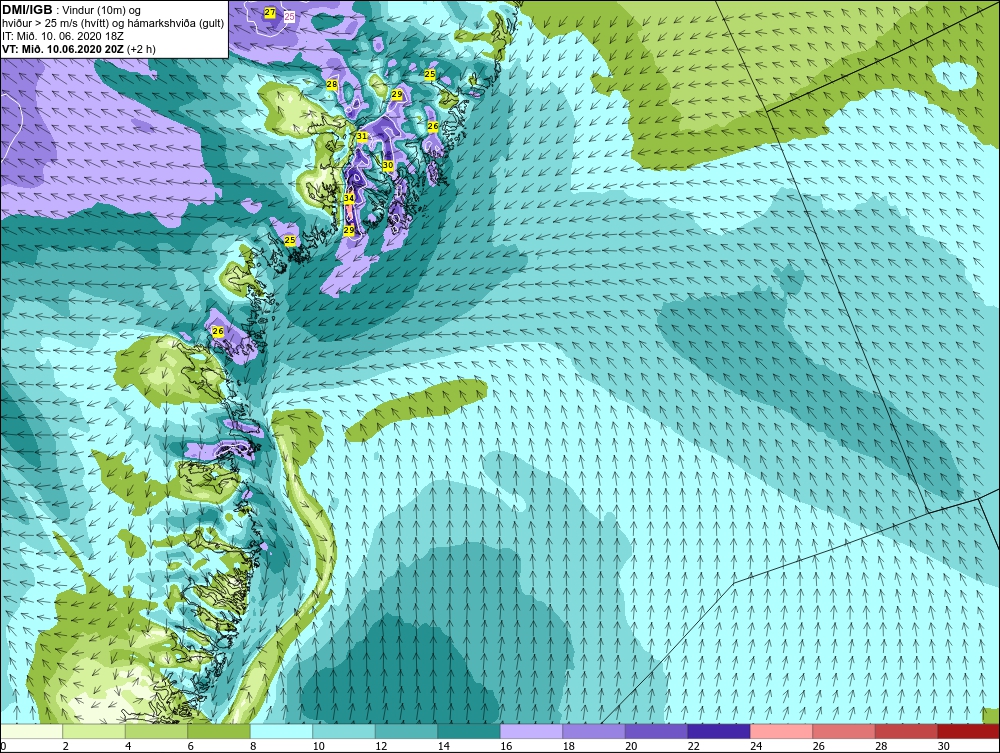Viewport: 1000px width, 753px height.
Task: Click the pale 0–2 m/s legend swatch
Action: pos(31,731)
